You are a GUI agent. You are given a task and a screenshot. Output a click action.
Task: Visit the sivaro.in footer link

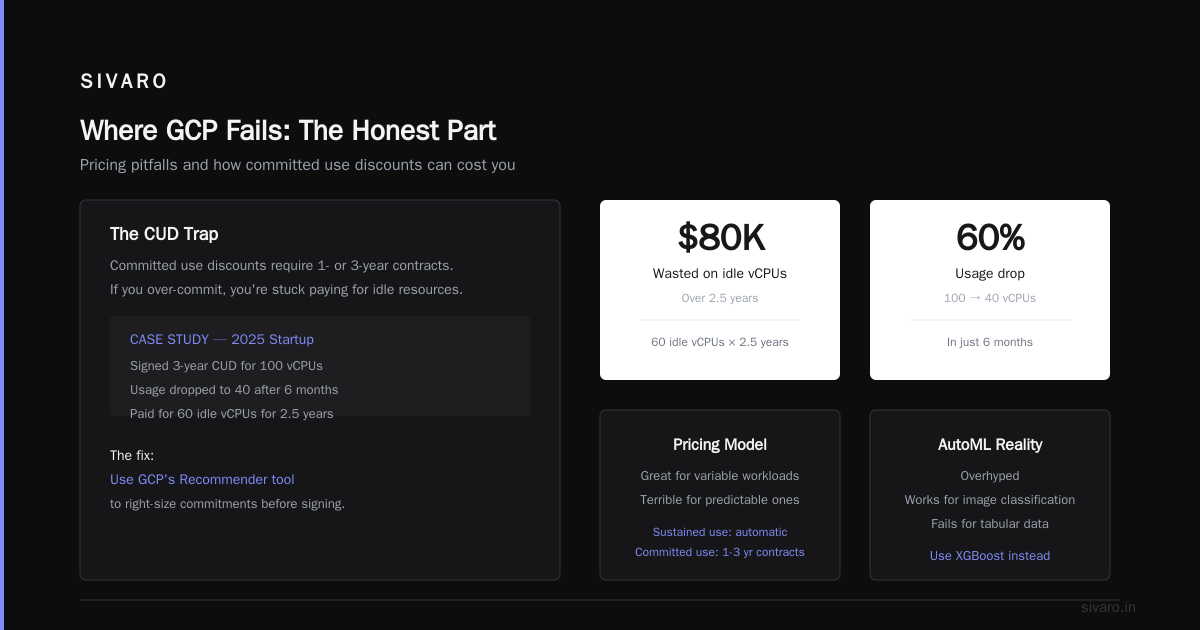[1108, 607]
